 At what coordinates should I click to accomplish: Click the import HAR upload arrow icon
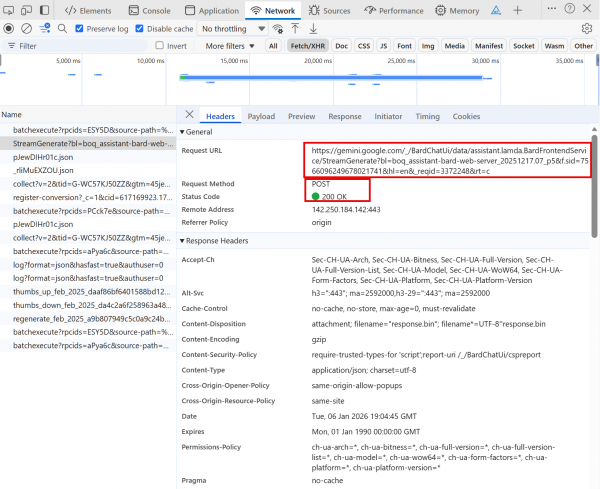click(295, 28)
